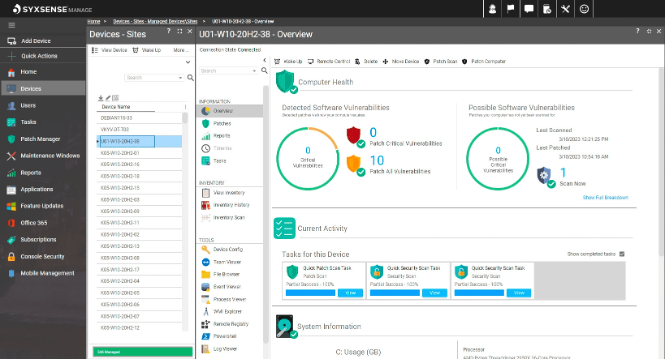Open Patch Manager
The image size is (666, 360).
(x=40, y=139)
